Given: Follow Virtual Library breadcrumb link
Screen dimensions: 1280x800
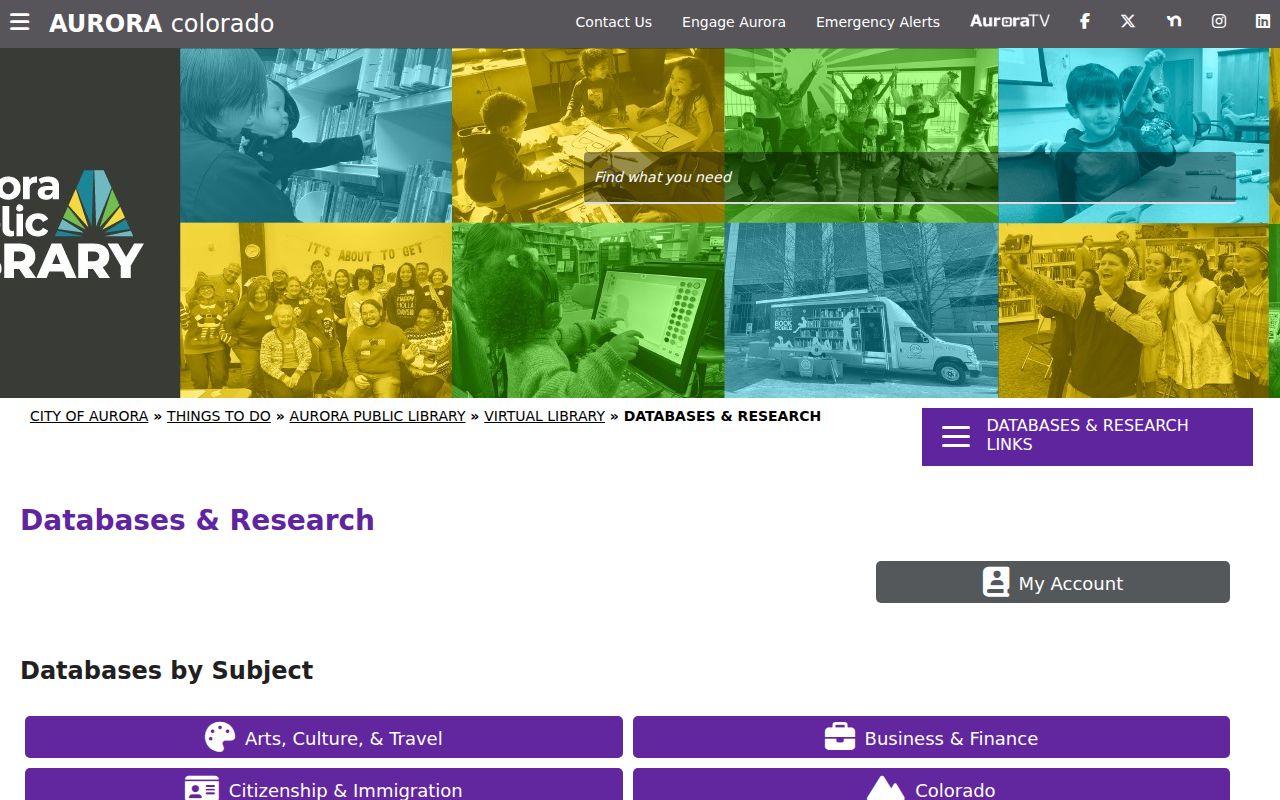Looking at the screenshot, I should click(x=544, y=416).
